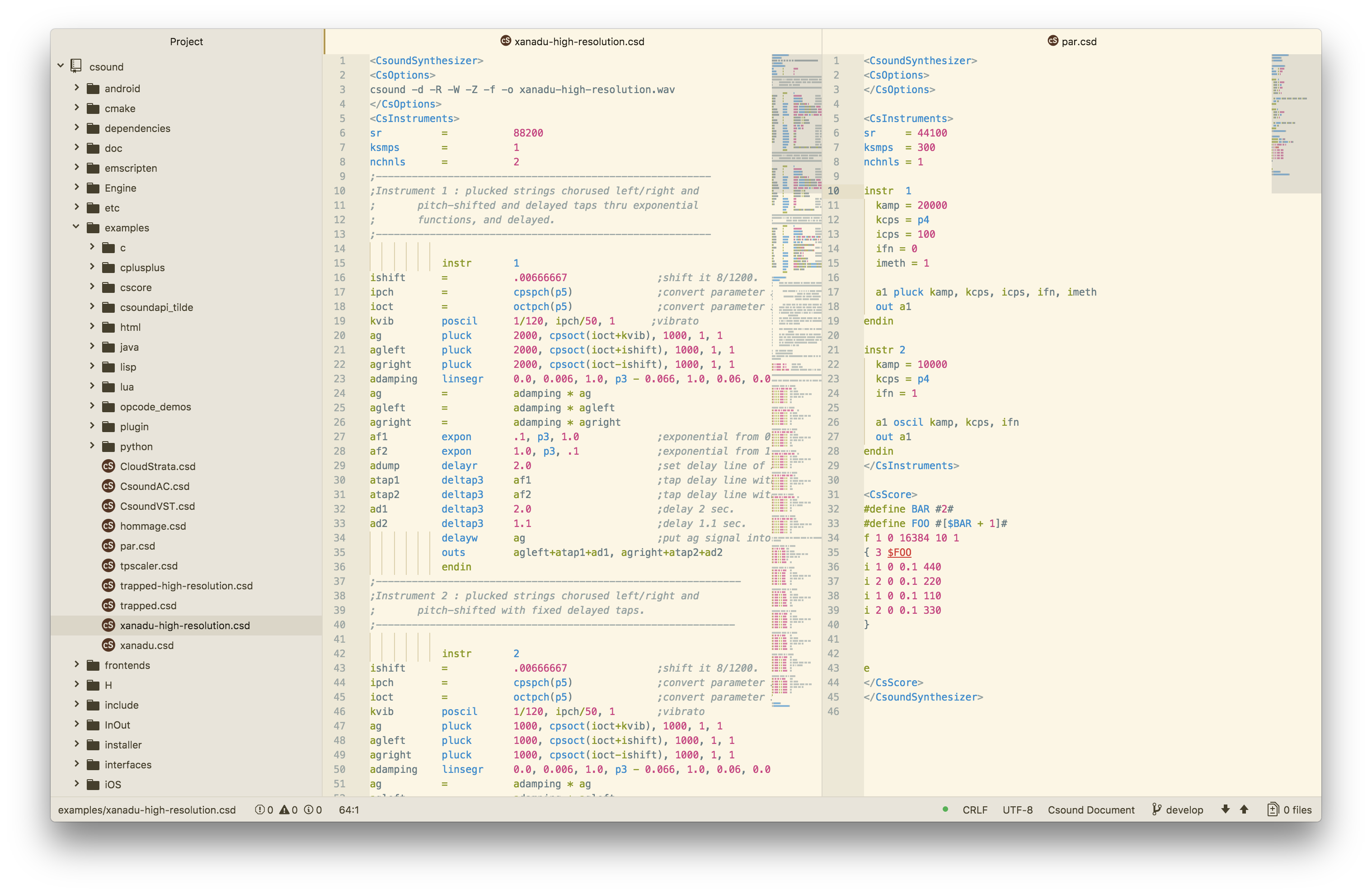The image size is (1372, 894).
Task: Click the download arrow icon in status bar
Action: pos(1226,809)
